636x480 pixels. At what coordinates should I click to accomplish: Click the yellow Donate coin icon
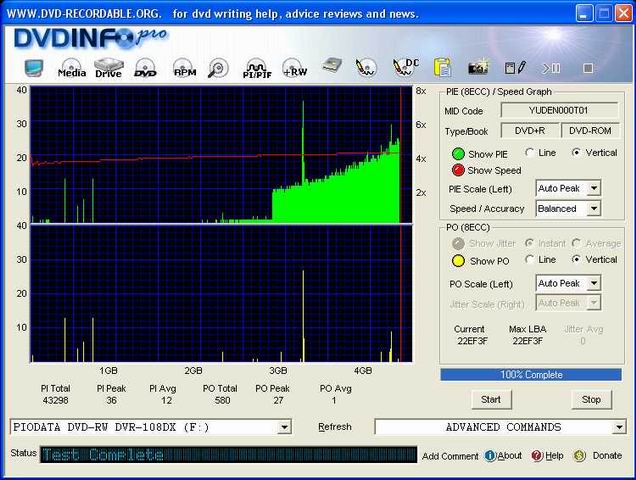(x=580, y=456)
